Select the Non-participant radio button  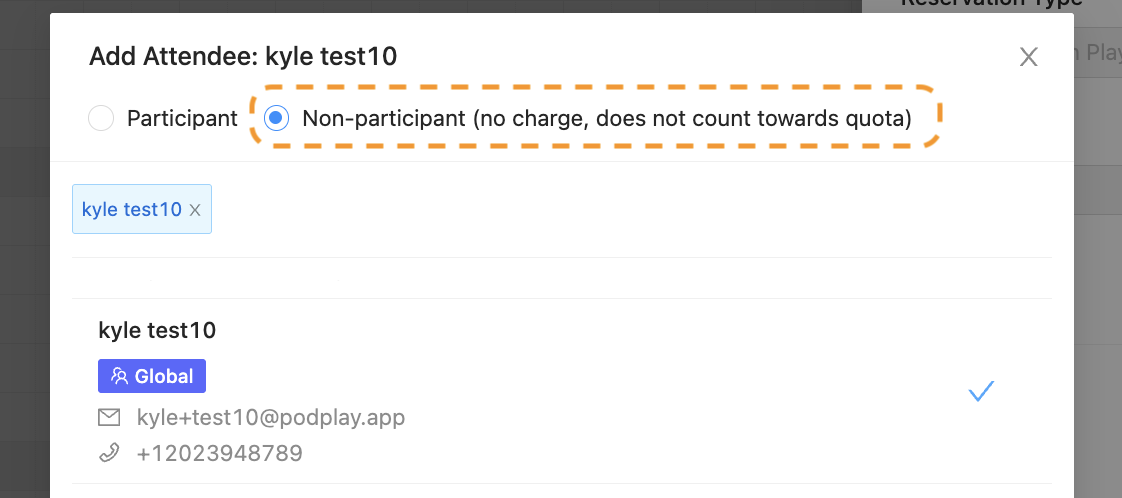(x=276, y=119)
